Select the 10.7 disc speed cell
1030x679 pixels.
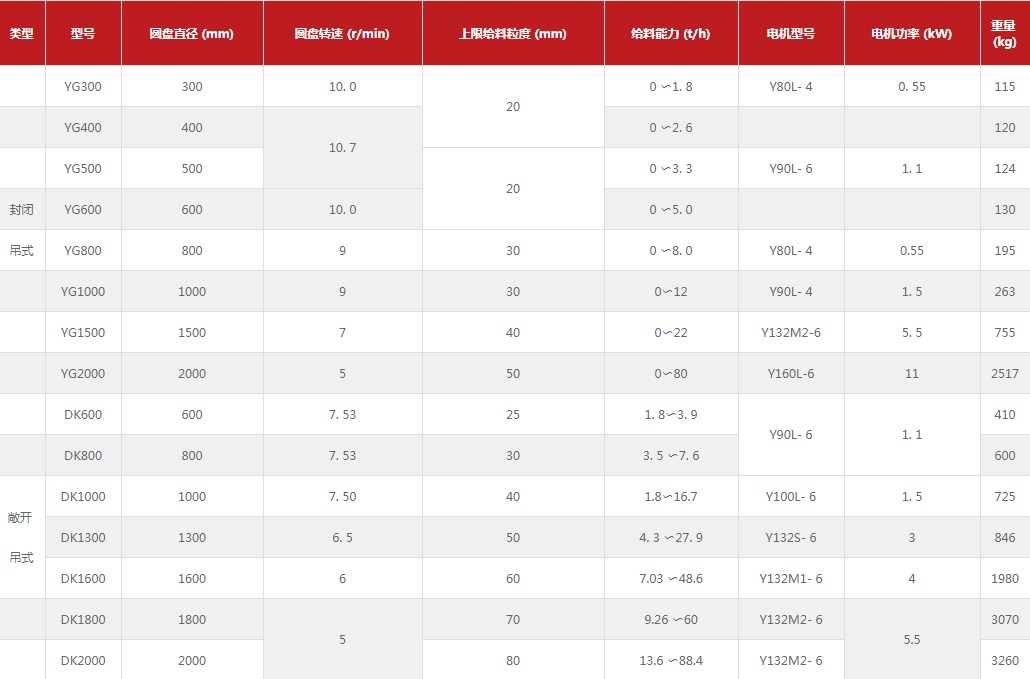tap(342, 148)
